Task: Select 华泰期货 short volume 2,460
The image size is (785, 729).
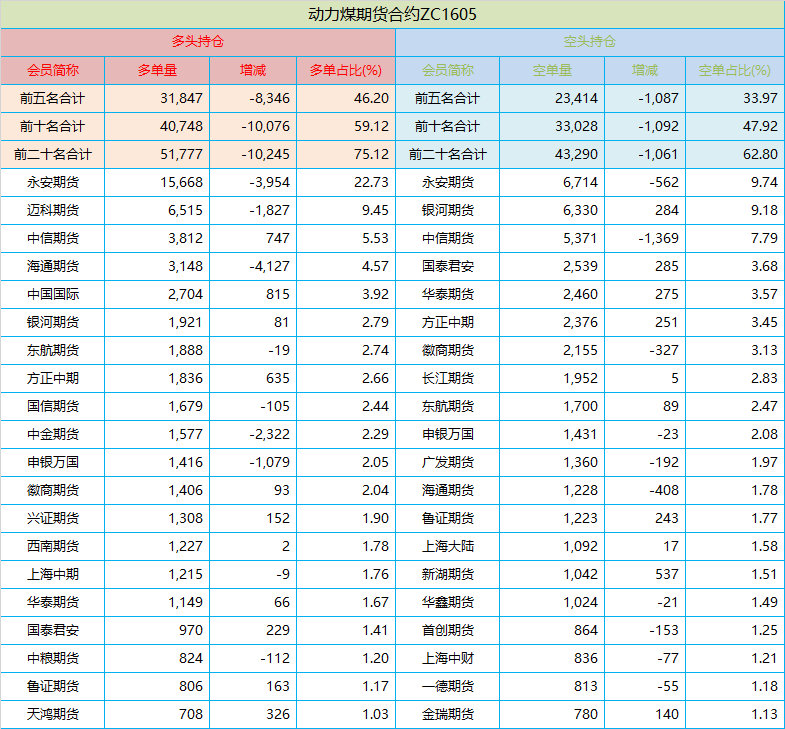Action: [580, 294]
